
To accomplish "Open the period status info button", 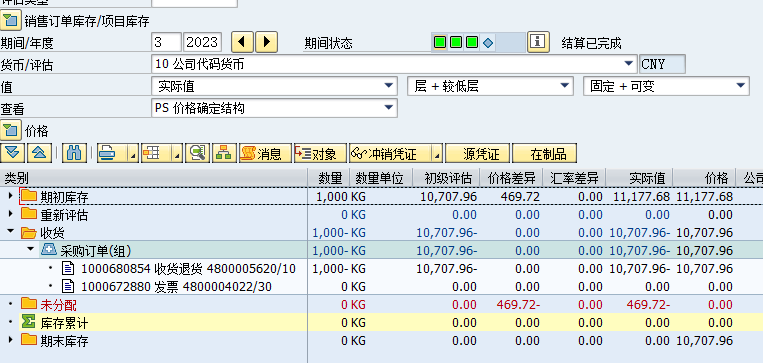I will pos(538,42).
